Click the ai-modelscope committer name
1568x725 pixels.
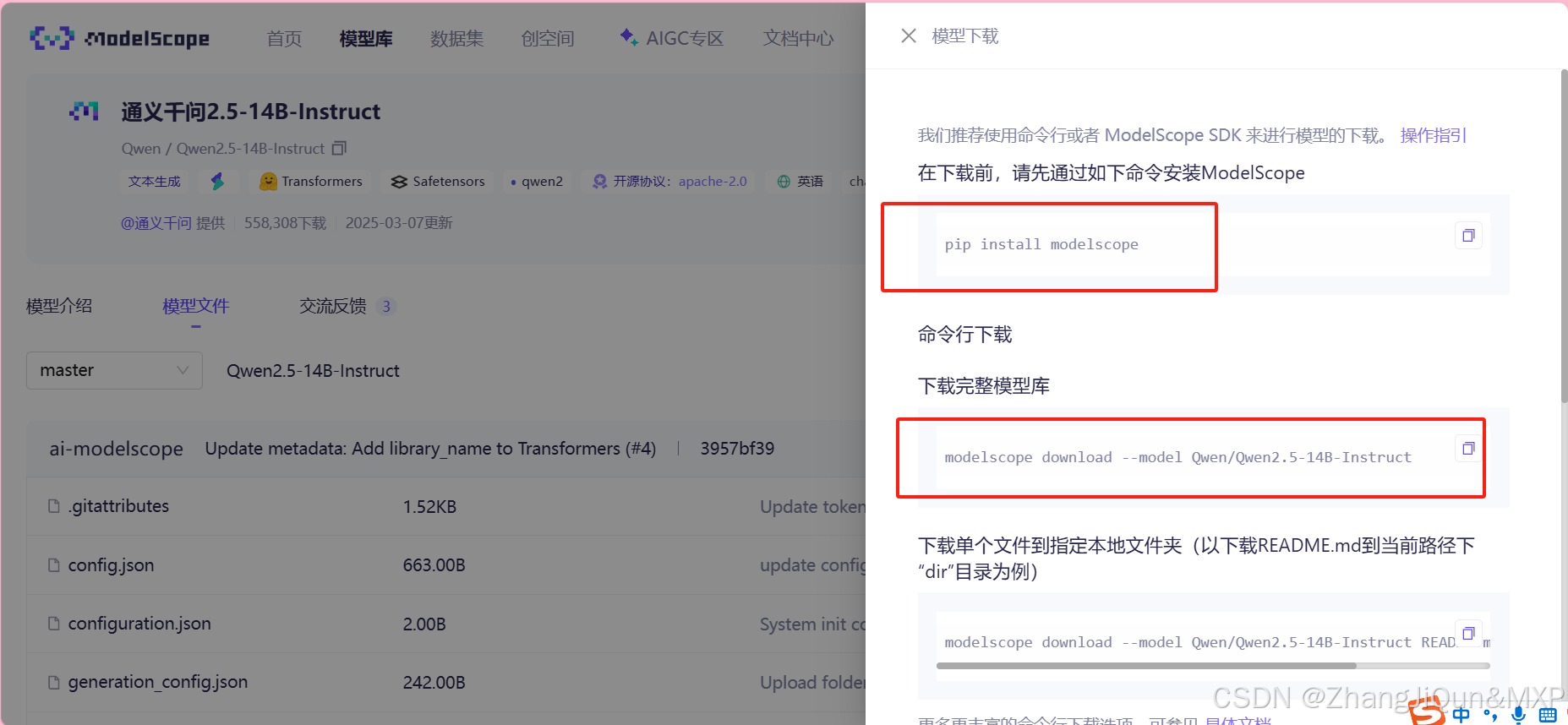point(116,449)
